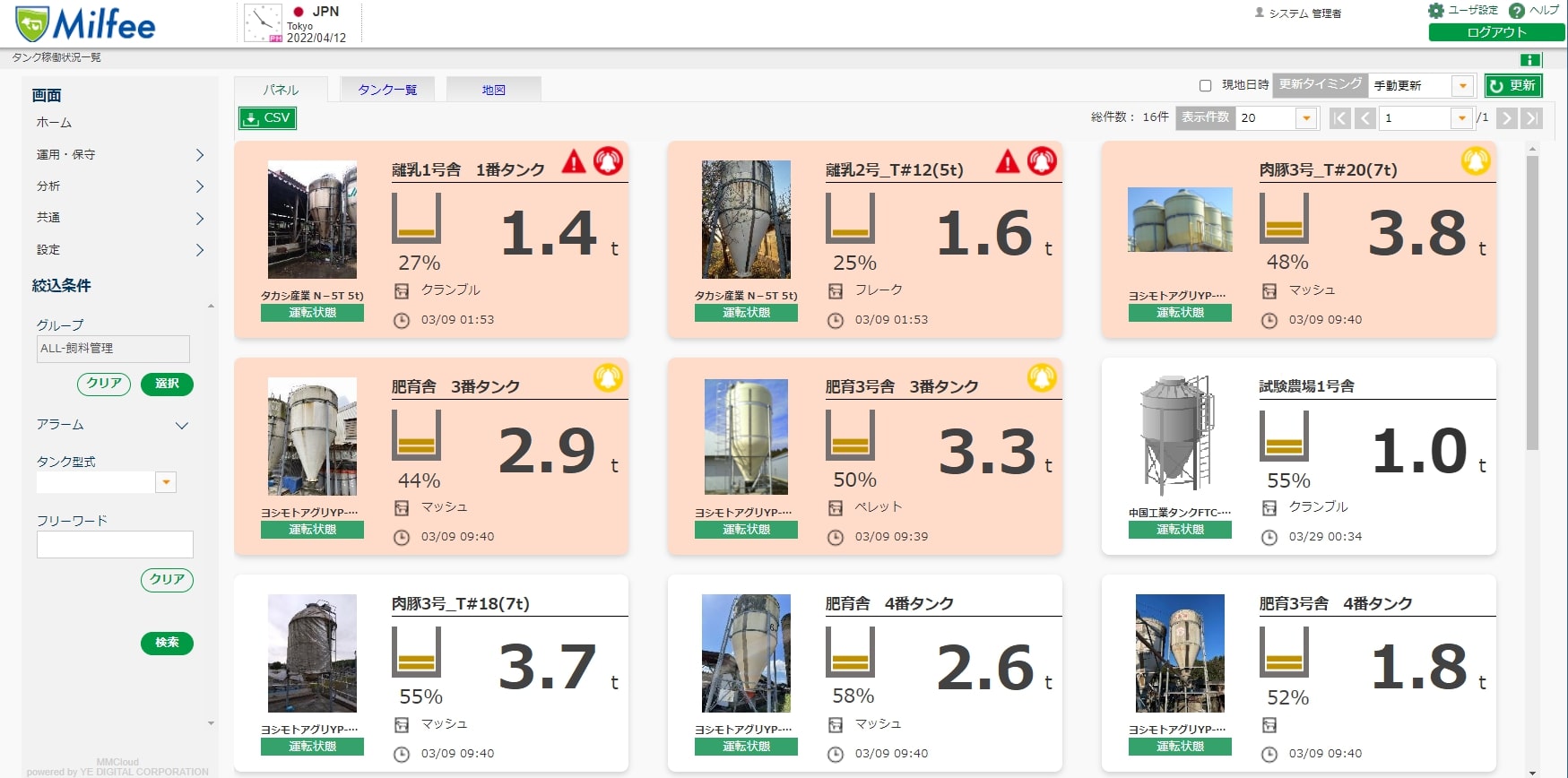Click the green info icon below logout

[x=1530, y=60]
